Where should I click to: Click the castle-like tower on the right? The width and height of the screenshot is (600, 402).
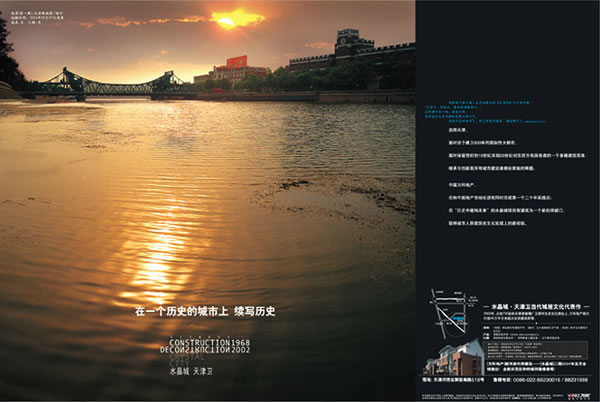point(353,44)
